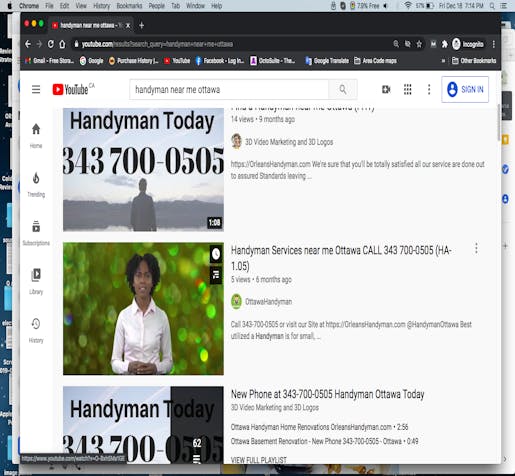Open the Bookmarks menu
515x476 pixels.
[x=129, y=5]
